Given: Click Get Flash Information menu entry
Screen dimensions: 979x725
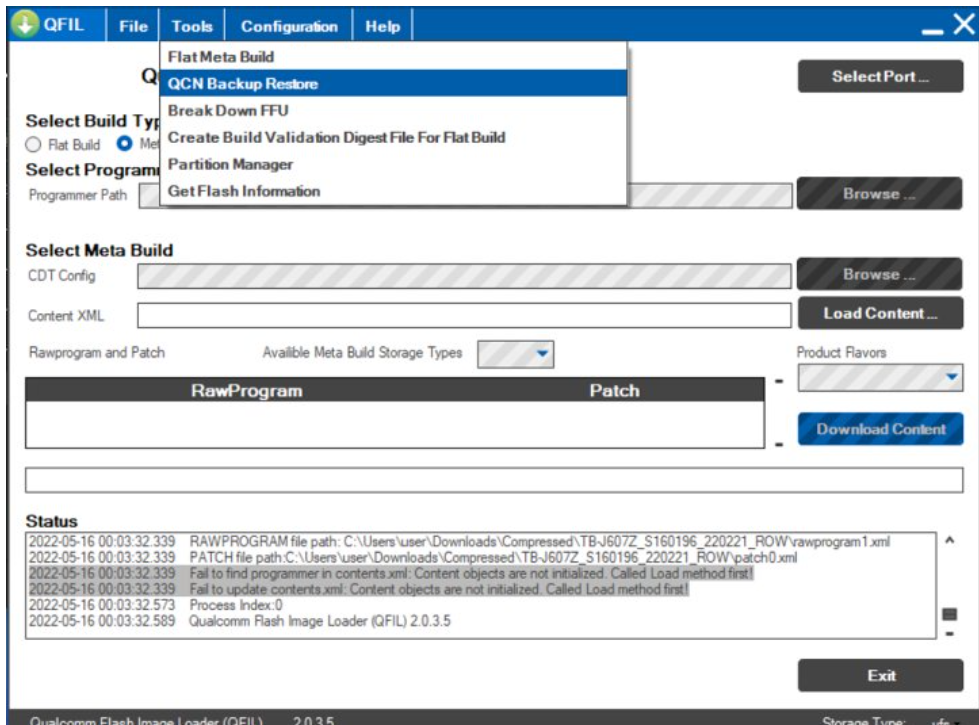Looking at the screenshot, I should click(x=393, y=191).
